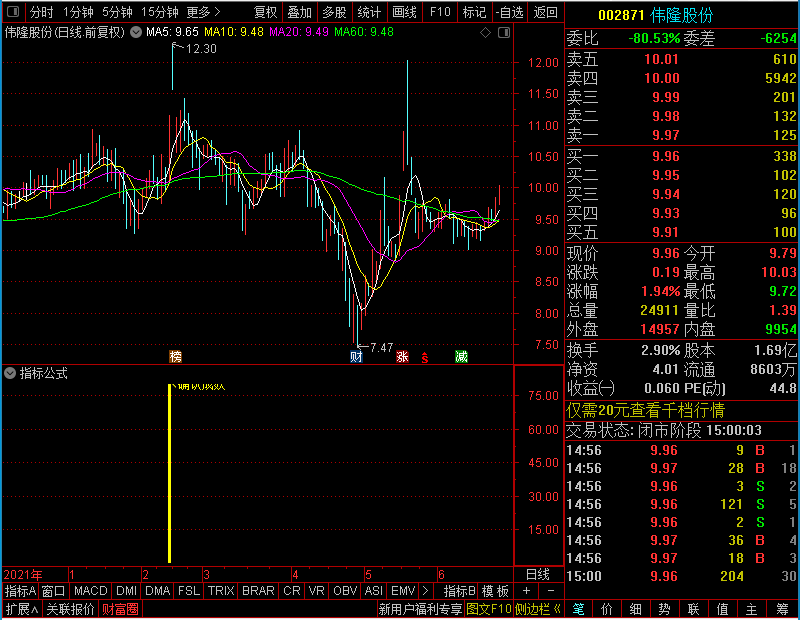Select the CR indicator tab
Viewport: 800px width, 620px height.
pos(291,591)
